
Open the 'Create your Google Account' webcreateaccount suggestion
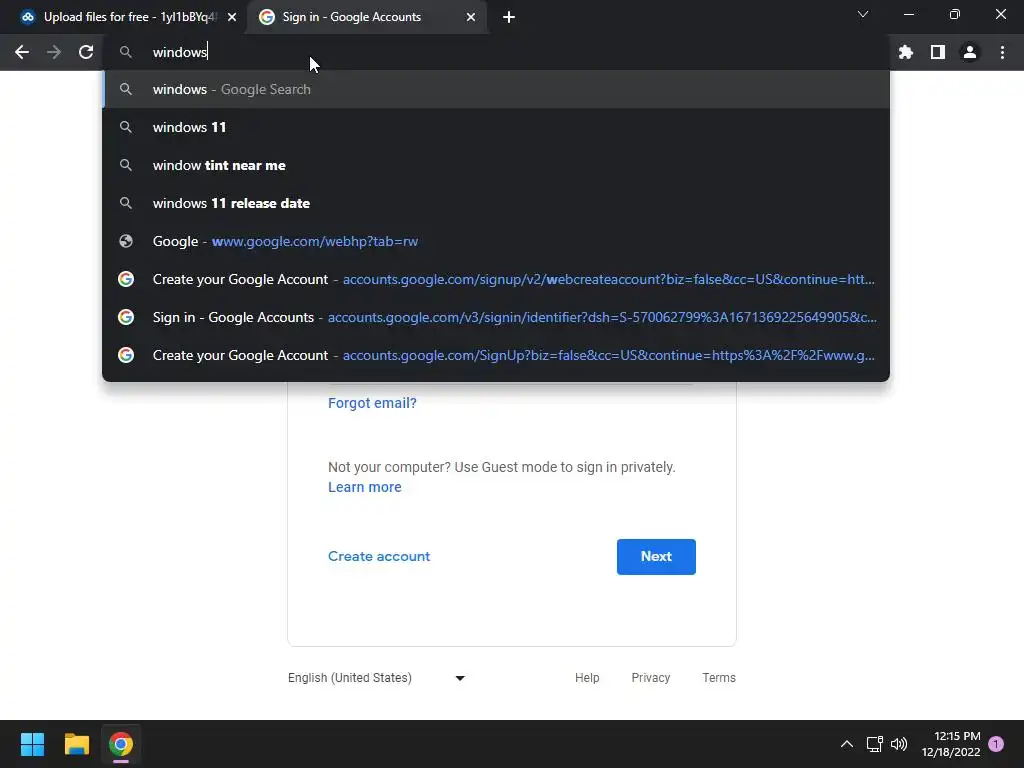click(496, 279)
